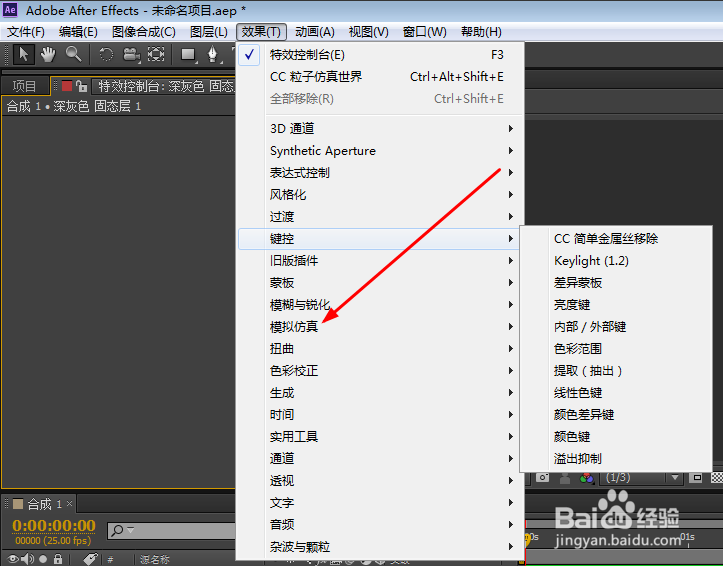723x566 pixels.
Task: Toggle the checked 特效控制台(E) menu item
Action: (381, 55)
